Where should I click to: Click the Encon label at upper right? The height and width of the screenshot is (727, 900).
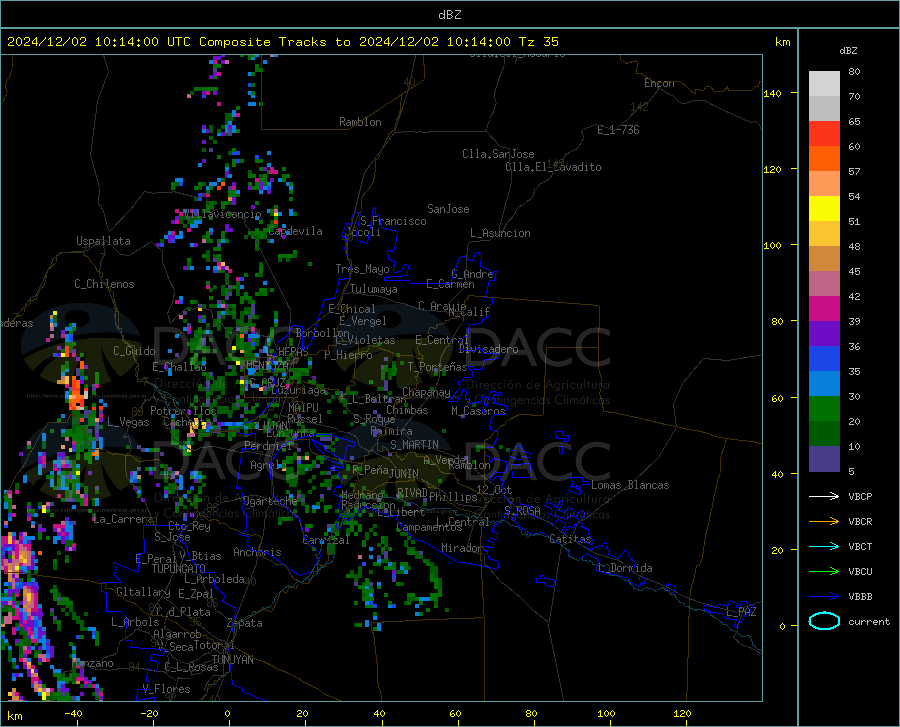pos(659,83)
